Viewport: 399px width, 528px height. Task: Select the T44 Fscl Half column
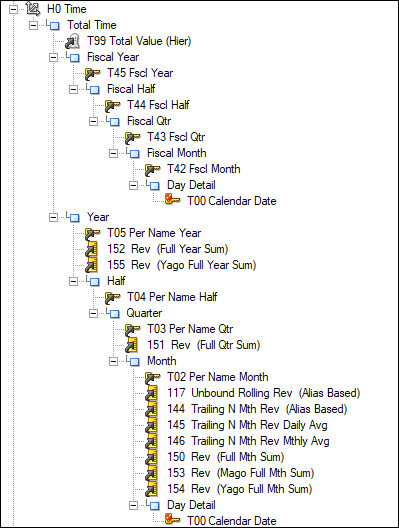coord(158,105)
